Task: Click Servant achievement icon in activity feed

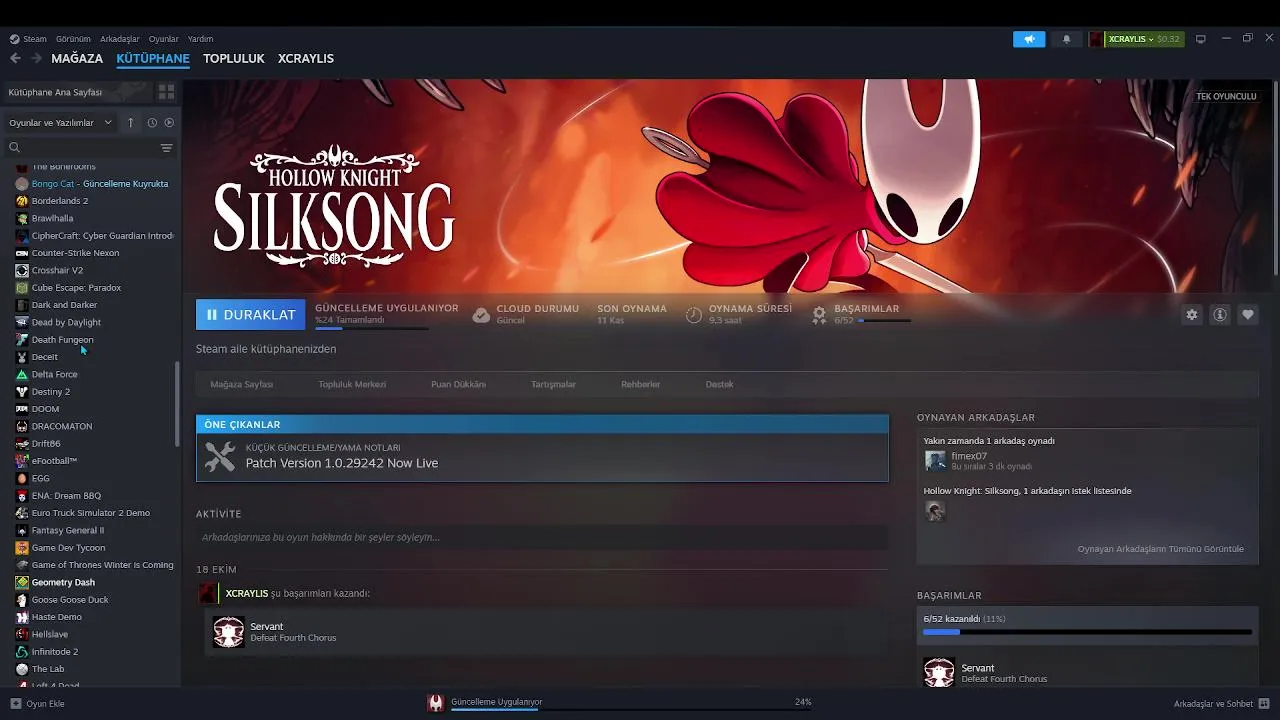Action: click(x=229, y=632)
